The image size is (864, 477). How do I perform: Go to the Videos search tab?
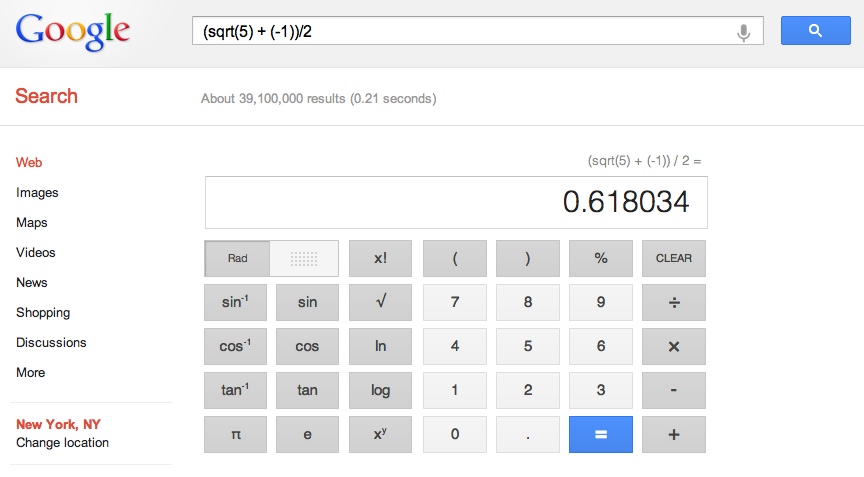tap(36, 252)
